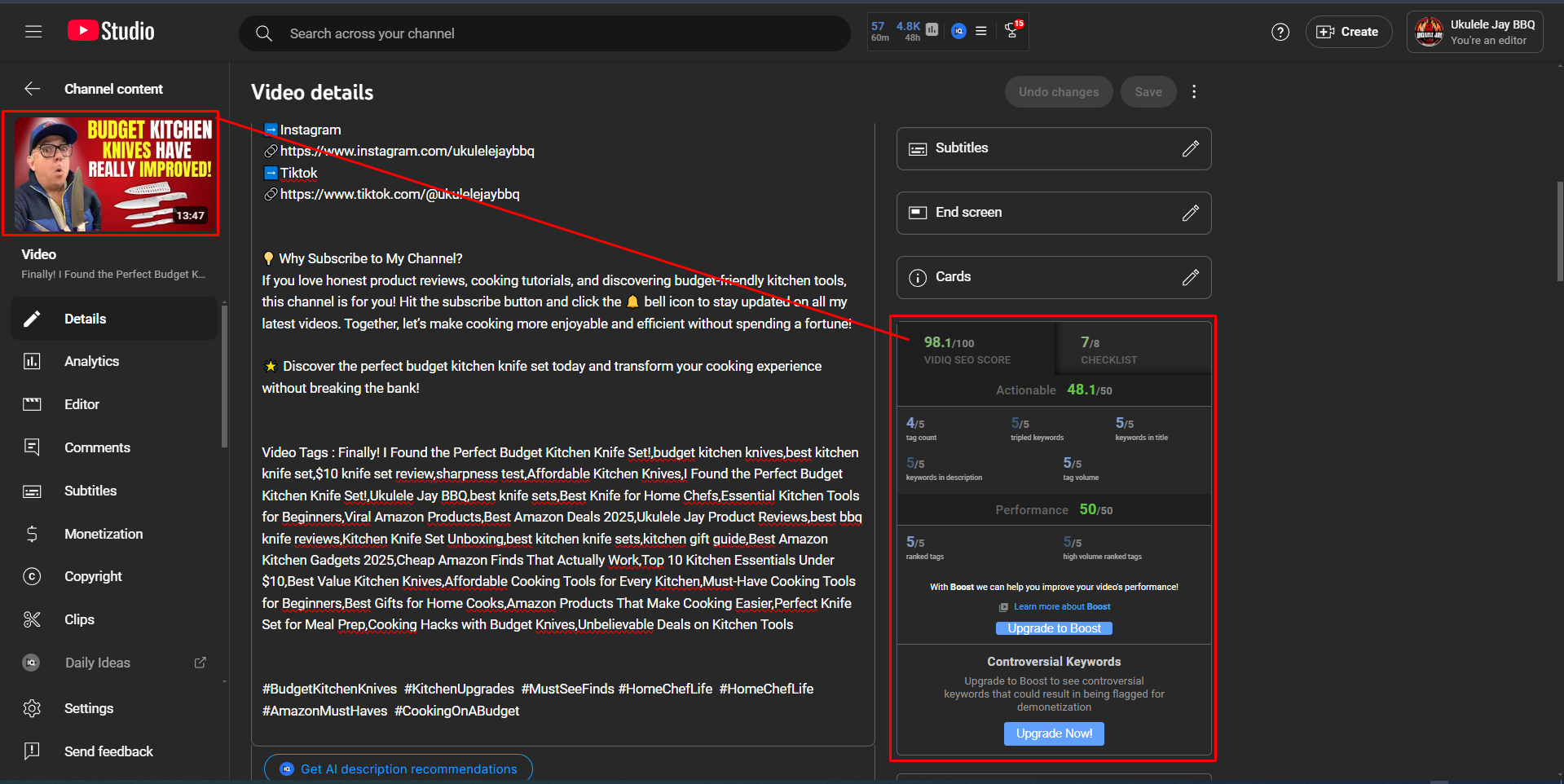Open Learn more about Boost link

point(1061,606)
